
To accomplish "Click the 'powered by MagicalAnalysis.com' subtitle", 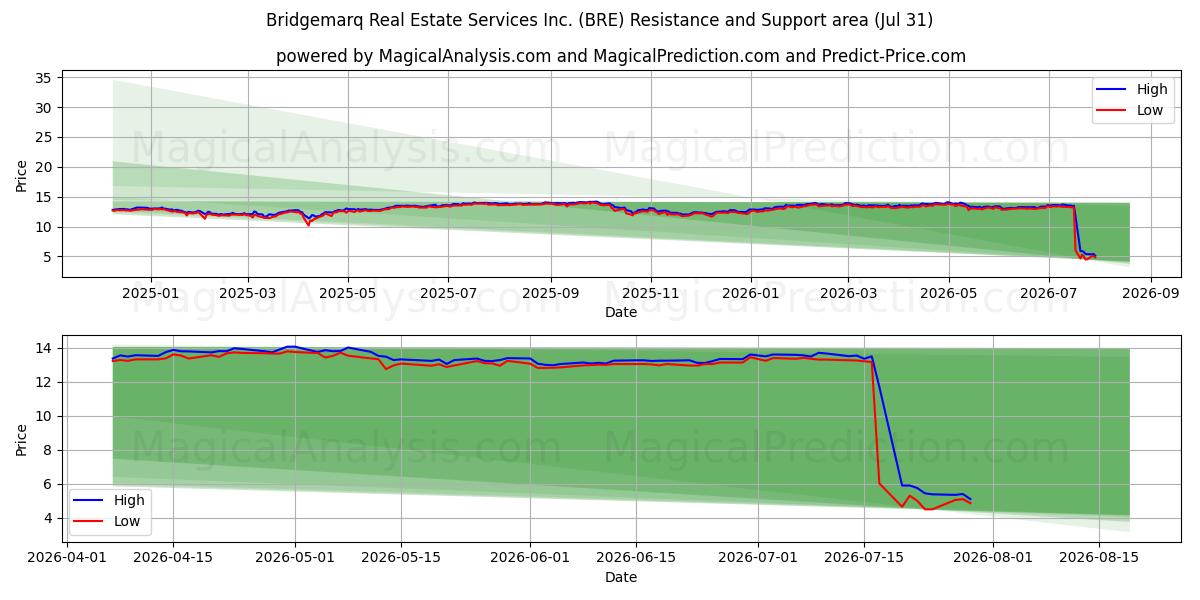I will [x=621, y=56].
